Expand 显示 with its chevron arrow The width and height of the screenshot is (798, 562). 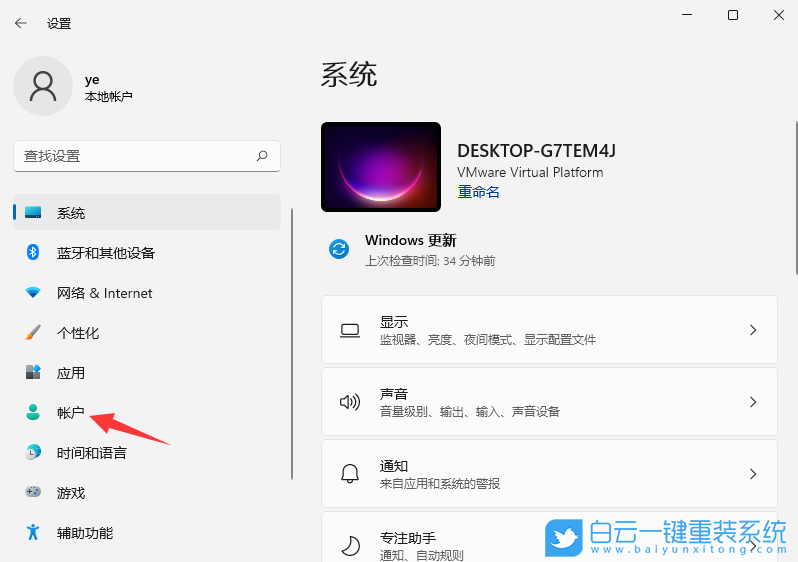click(x=753, y=330)
